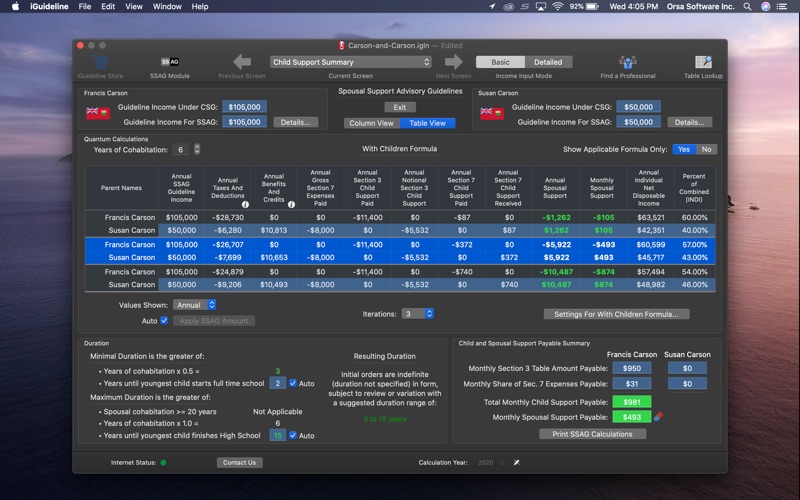Click years until full time school field
The width and height of the screenshot is (800, 500).
pos(278,383)
